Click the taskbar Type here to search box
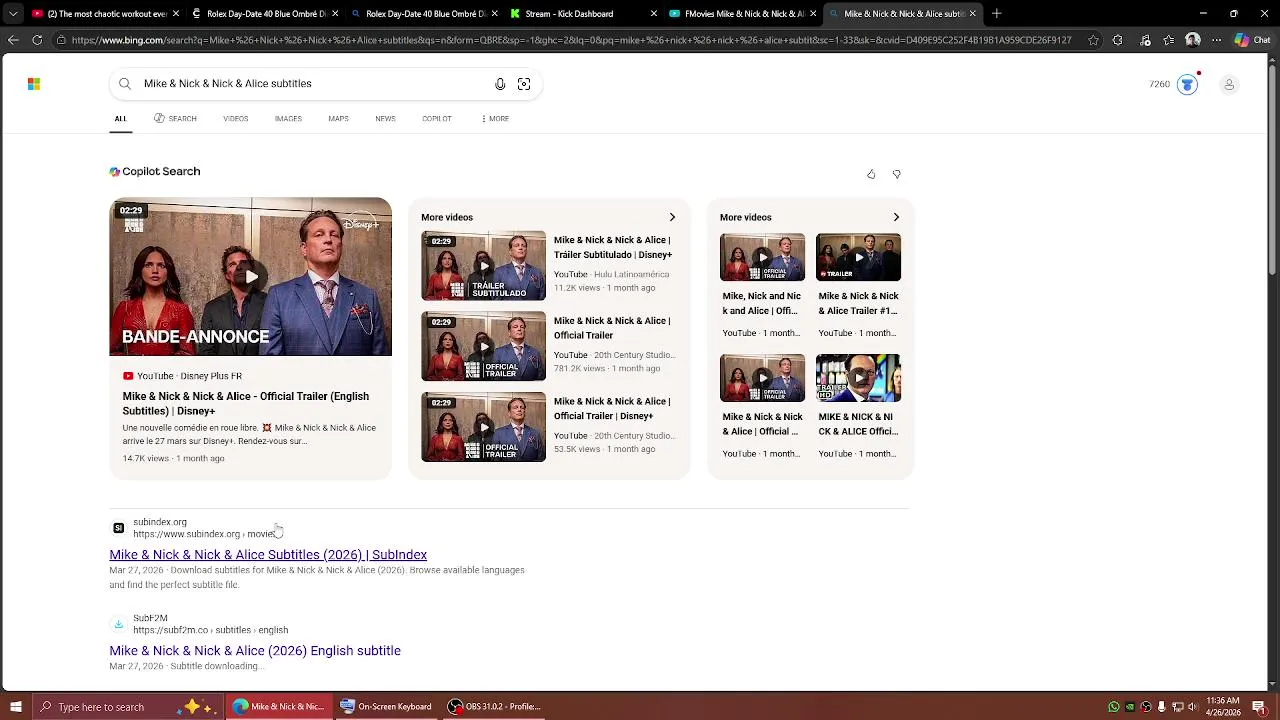 (x=127, y=707)
